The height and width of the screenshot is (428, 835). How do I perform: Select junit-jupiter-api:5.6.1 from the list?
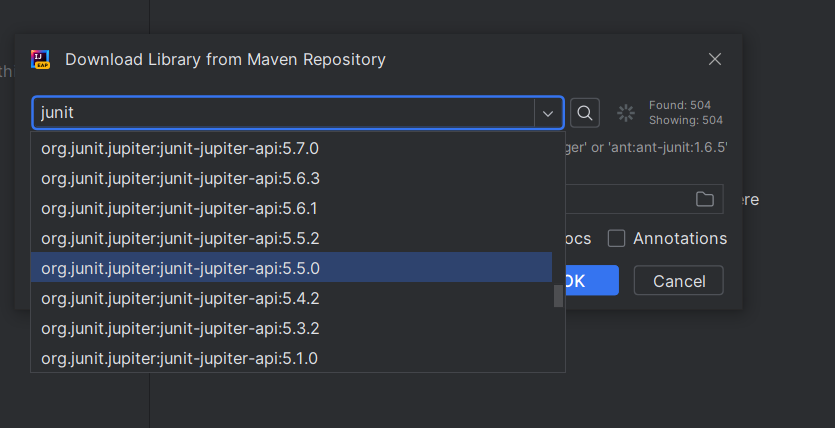291,208
